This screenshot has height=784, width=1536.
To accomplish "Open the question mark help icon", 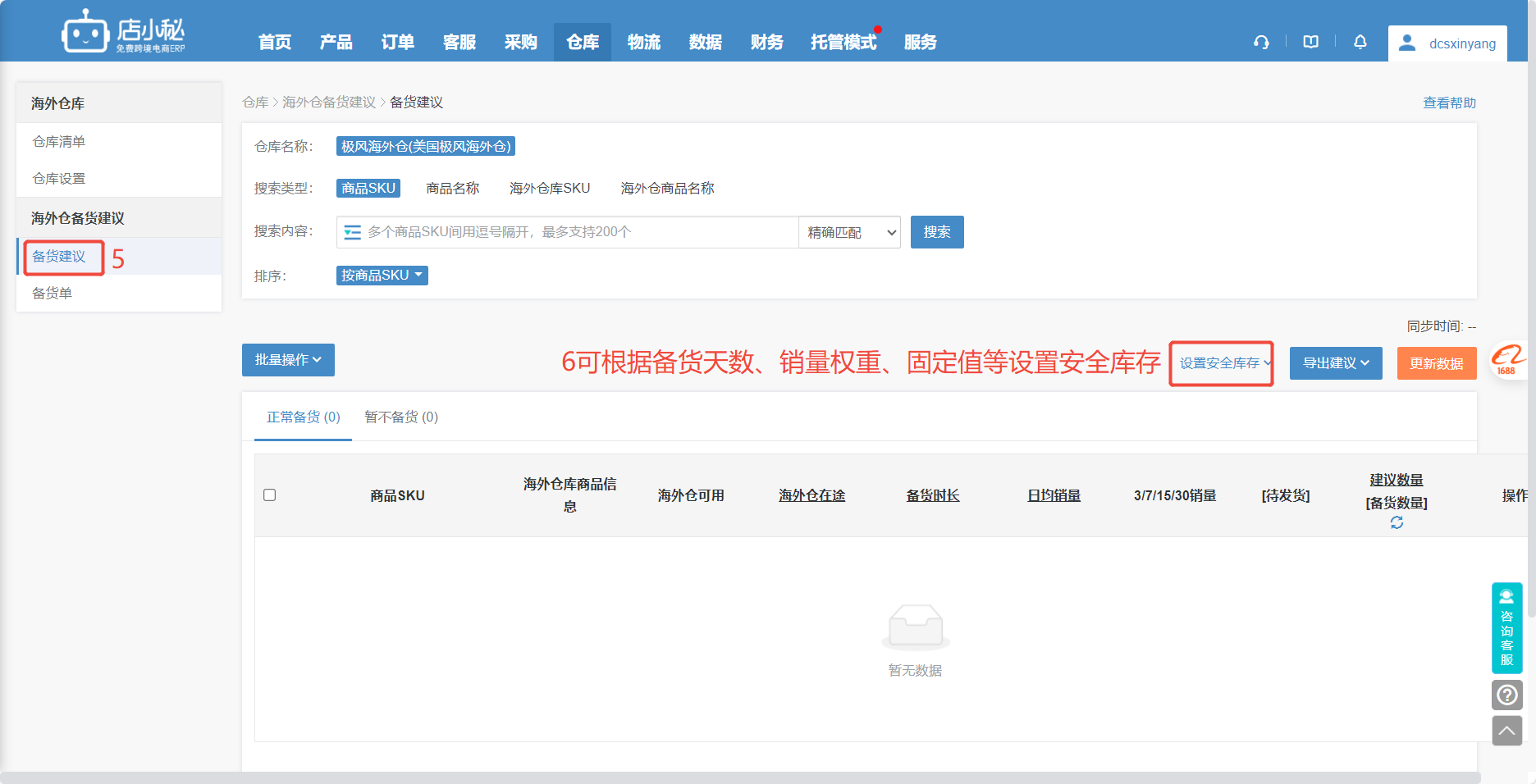I will click(1506, 695).
